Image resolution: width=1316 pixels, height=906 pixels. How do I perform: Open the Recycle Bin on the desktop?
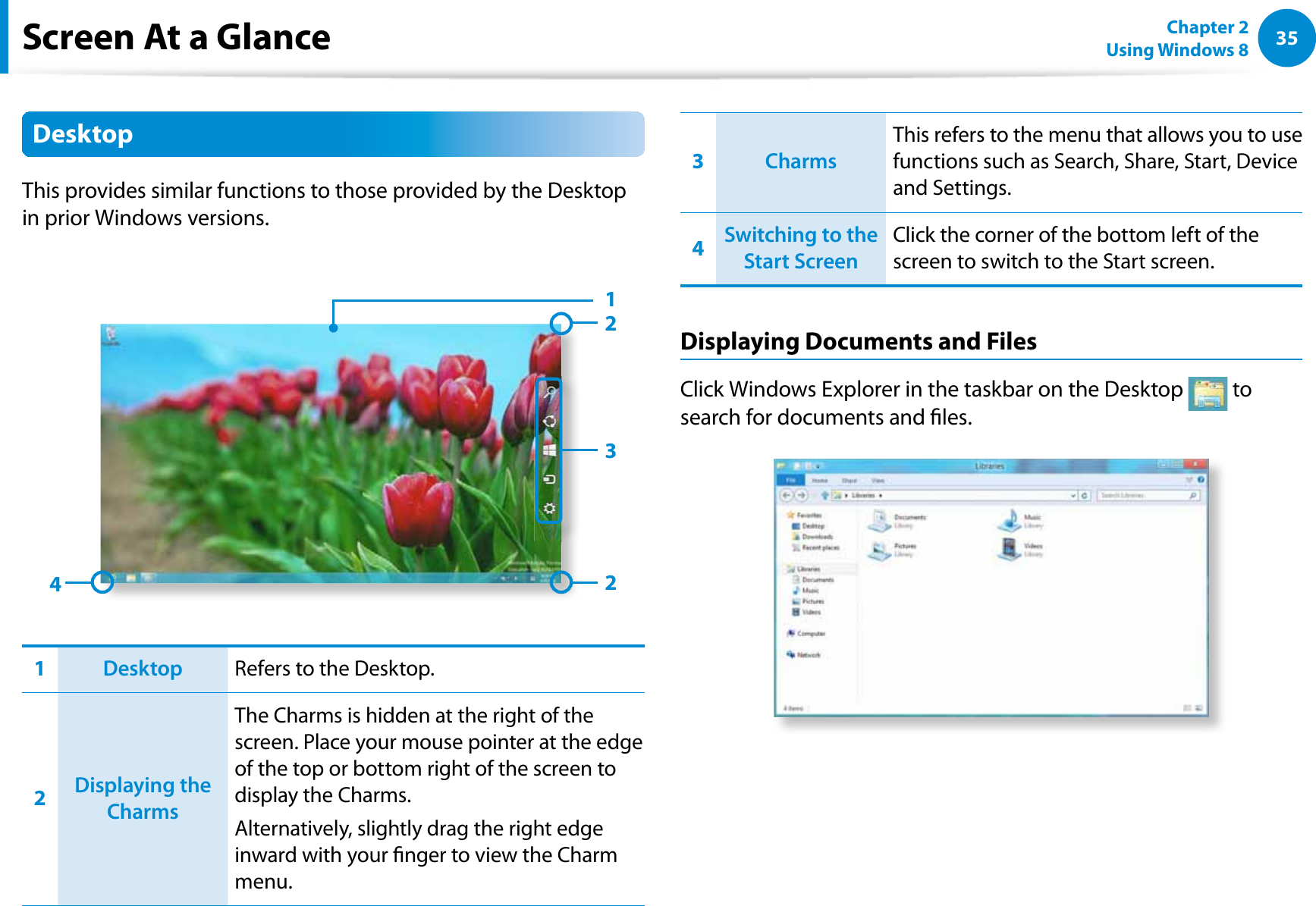(111, 336)
